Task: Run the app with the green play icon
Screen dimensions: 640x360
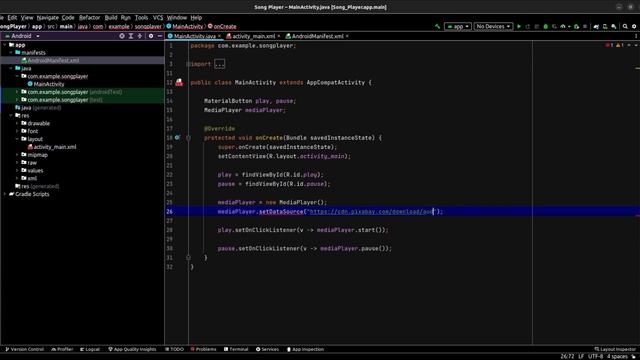Action: tap(519, 27)
